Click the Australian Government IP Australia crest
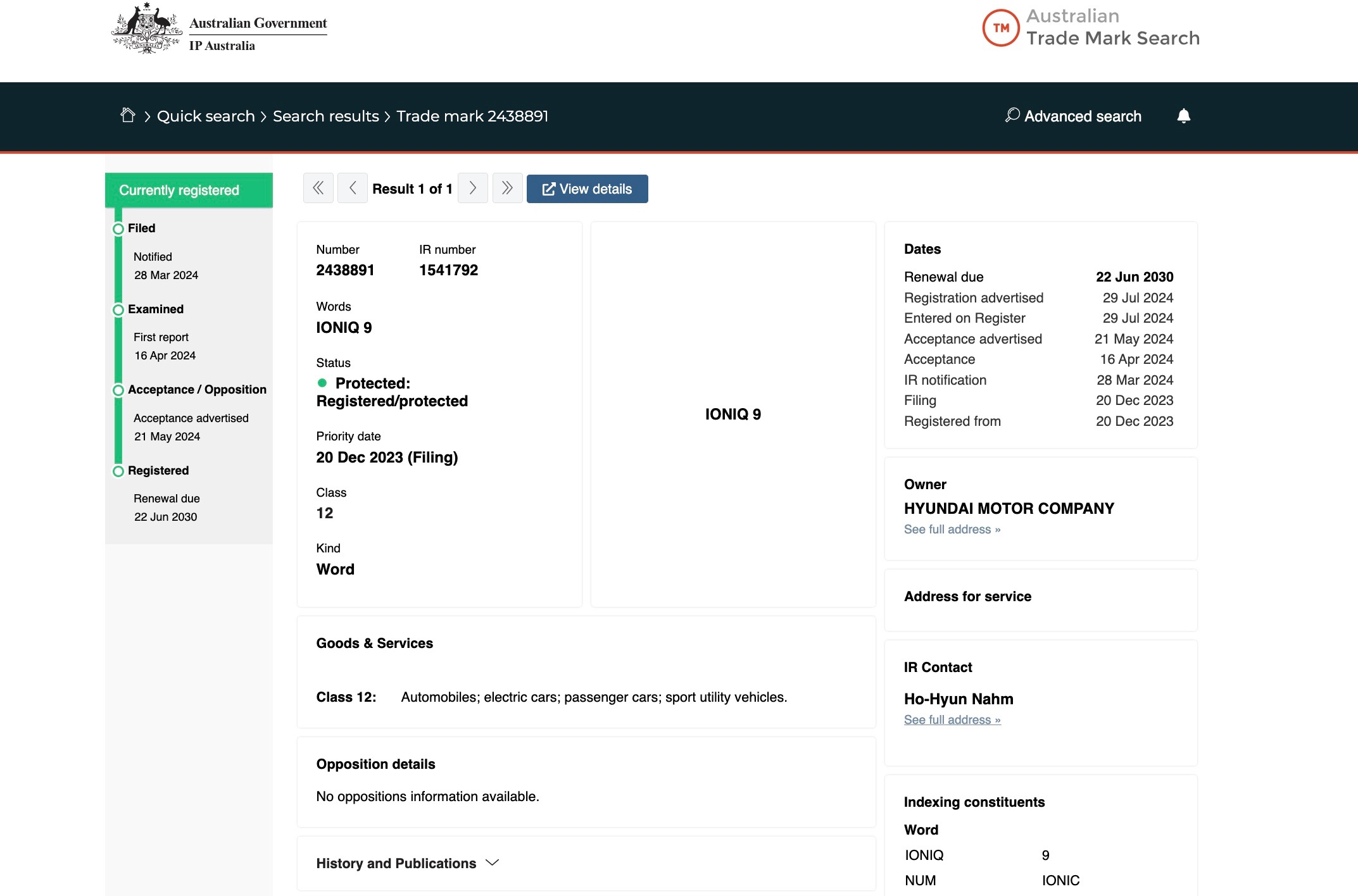 [x=147, y=28]
